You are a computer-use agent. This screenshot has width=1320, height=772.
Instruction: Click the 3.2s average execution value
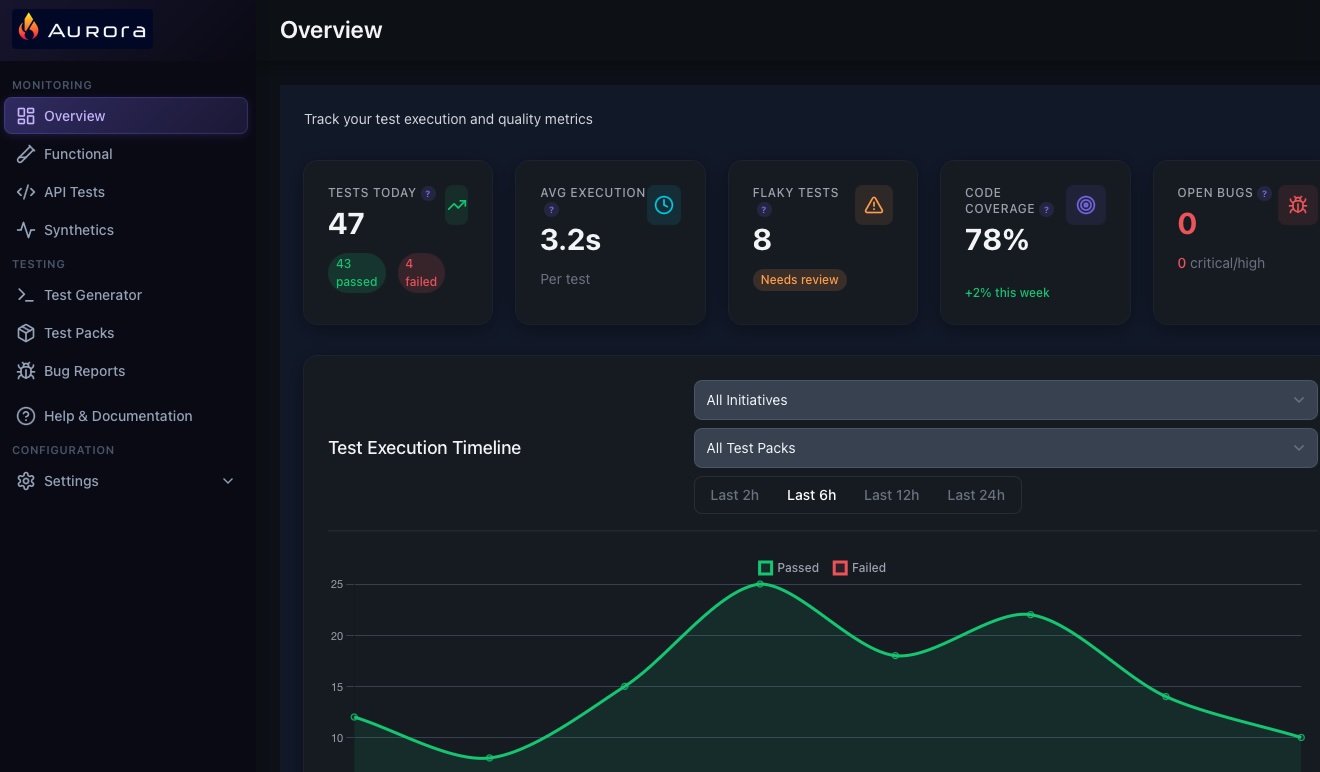(570, 240)
